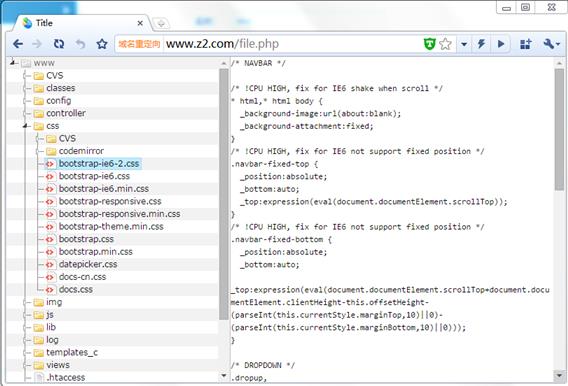This screenshot has height=386, width=568.
Task: Open a new tab with plus button
Action: point(161,24)
